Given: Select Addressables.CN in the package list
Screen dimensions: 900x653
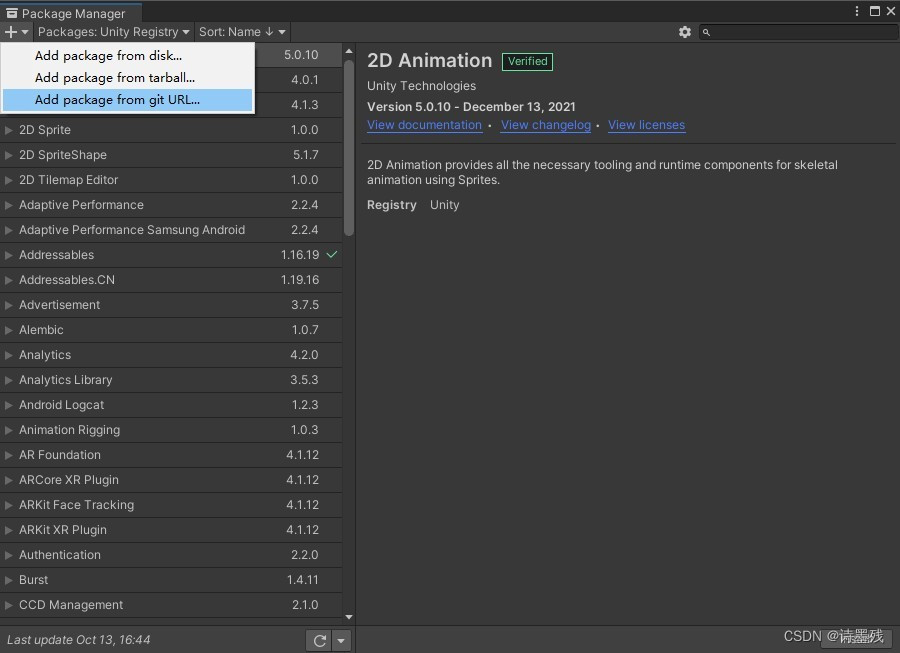Looking at the screenshot, I should 70,280.
